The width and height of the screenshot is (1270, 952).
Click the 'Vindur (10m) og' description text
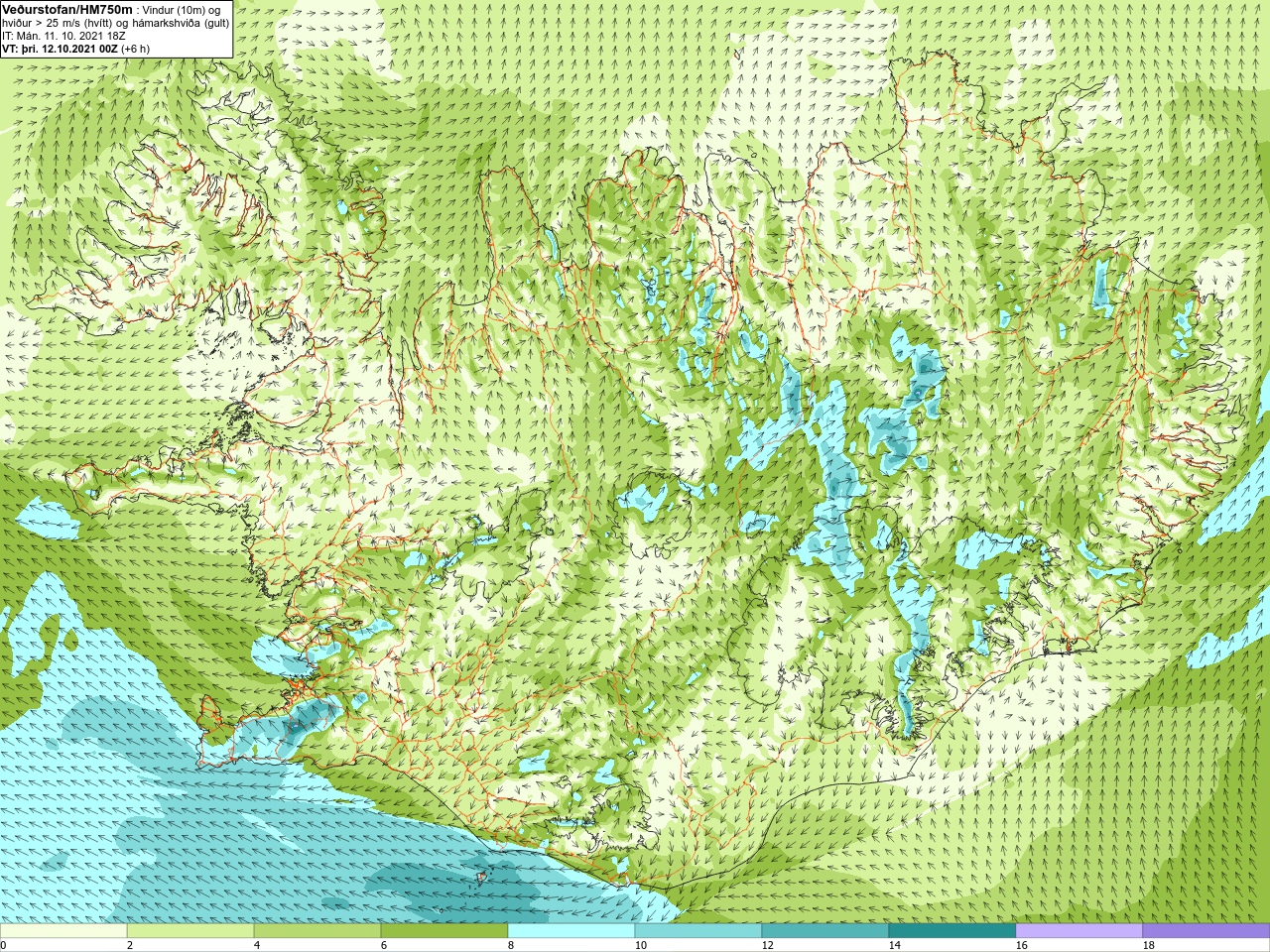(x=182, y=10)
